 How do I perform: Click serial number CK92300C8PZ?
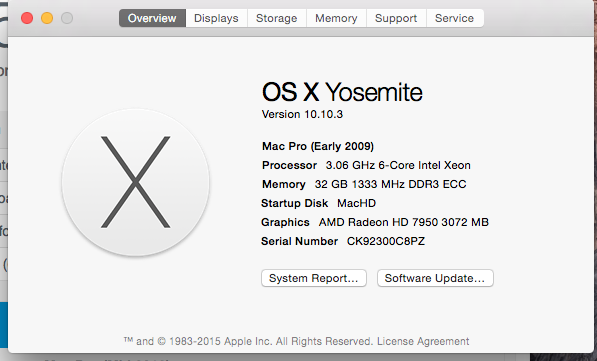386,241
